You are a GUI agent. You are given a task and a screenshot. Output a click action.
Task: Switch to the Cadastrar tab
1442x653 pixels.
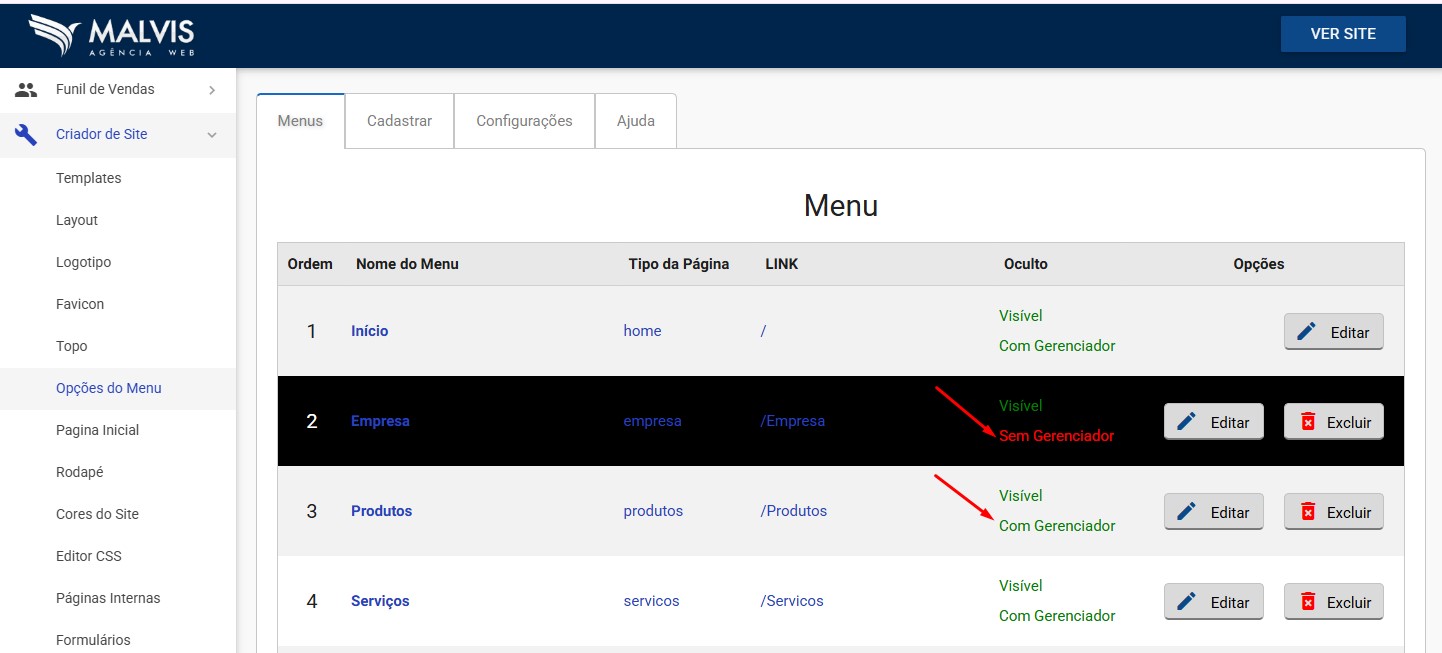[399, 121]
